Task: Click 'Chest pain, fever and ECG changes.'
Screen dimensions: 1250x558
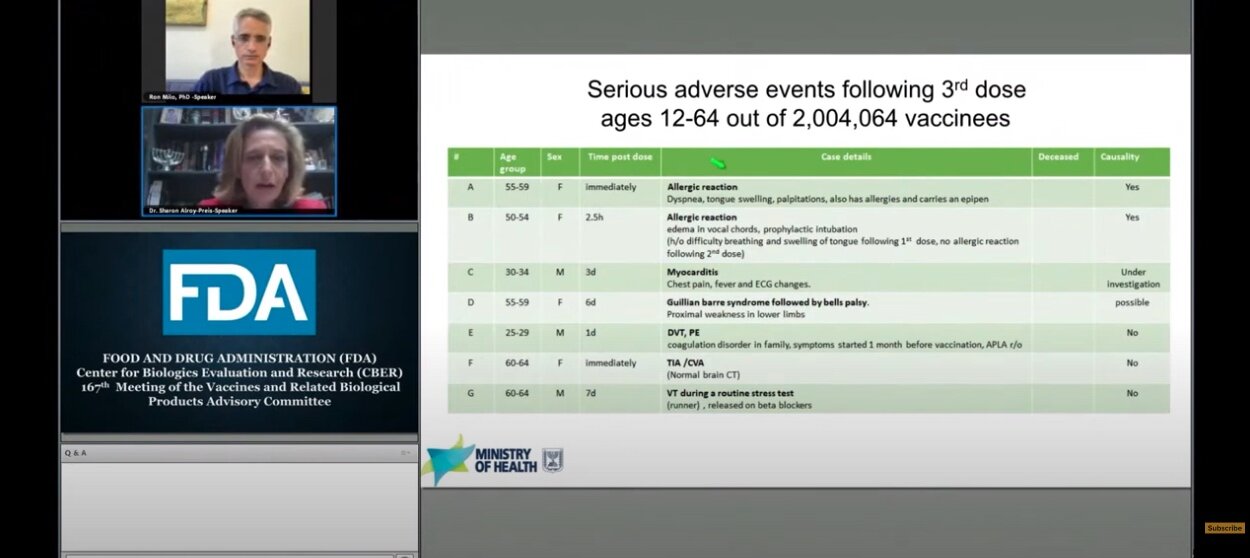Action: pos(740,284)
